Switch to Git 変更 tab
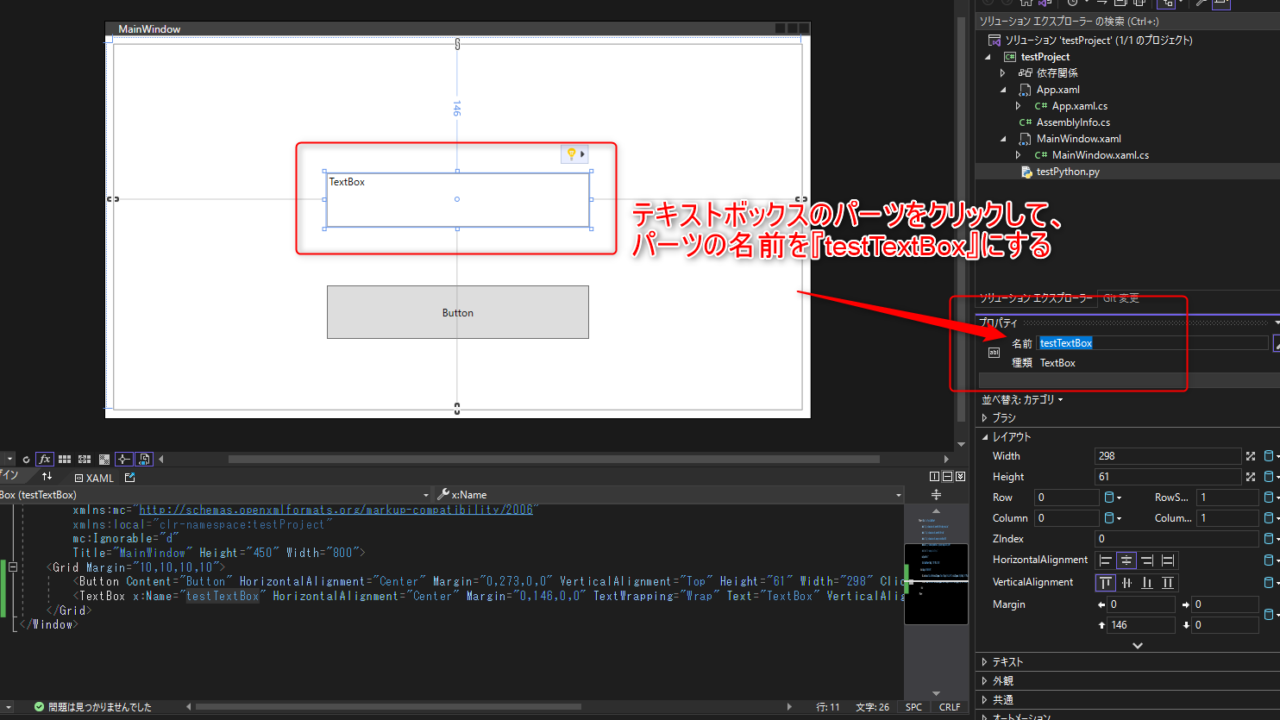This screenshot has height=720, width=1280. coord(1120,298)
